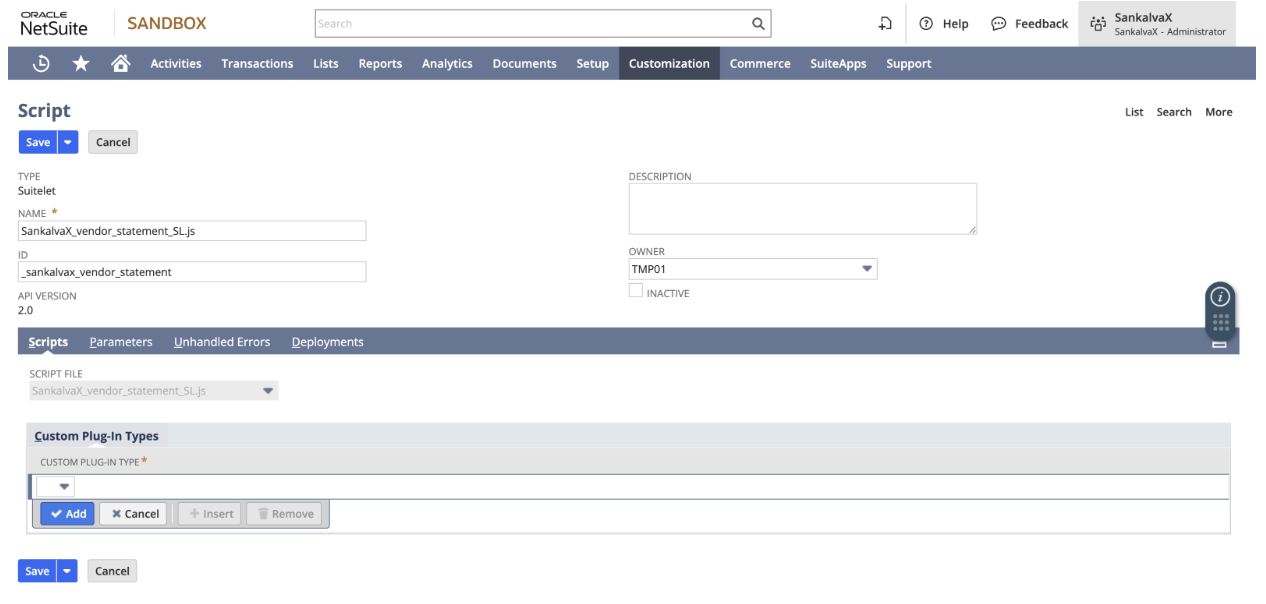
Task: Click the top Save button
Action: [38, 142]
